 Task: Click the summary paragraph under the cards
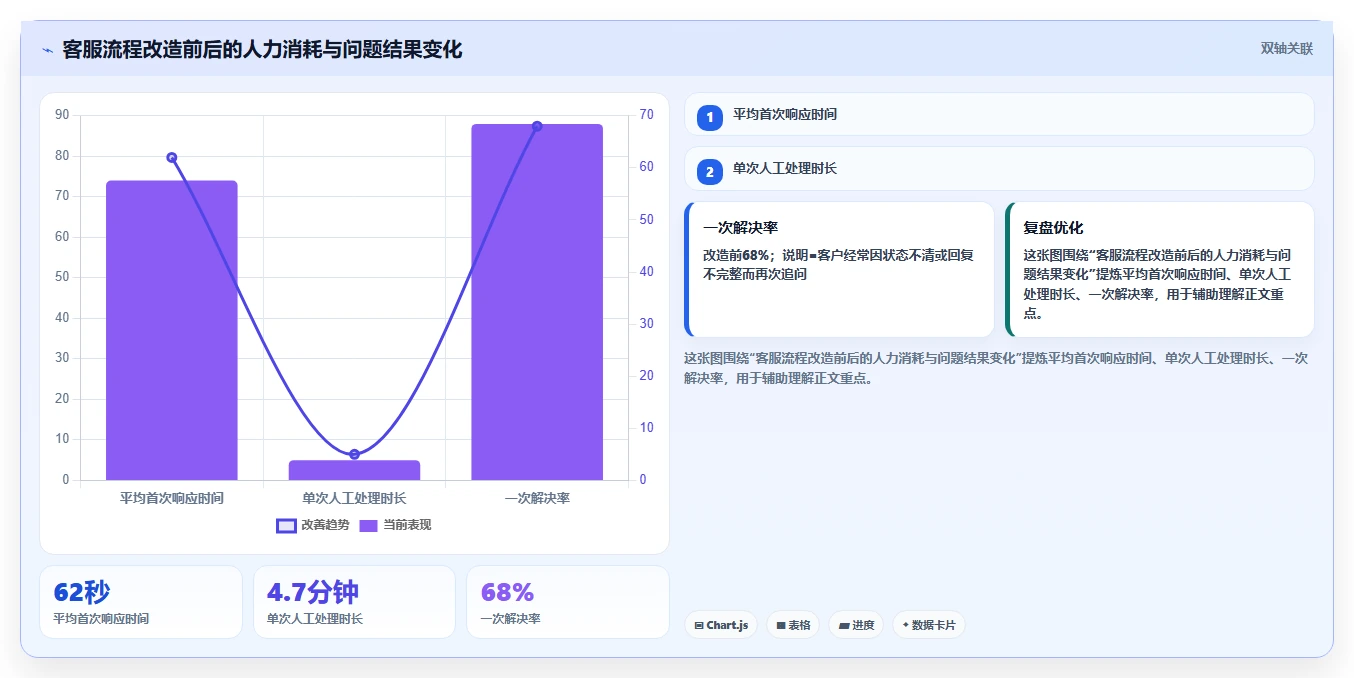996,368
